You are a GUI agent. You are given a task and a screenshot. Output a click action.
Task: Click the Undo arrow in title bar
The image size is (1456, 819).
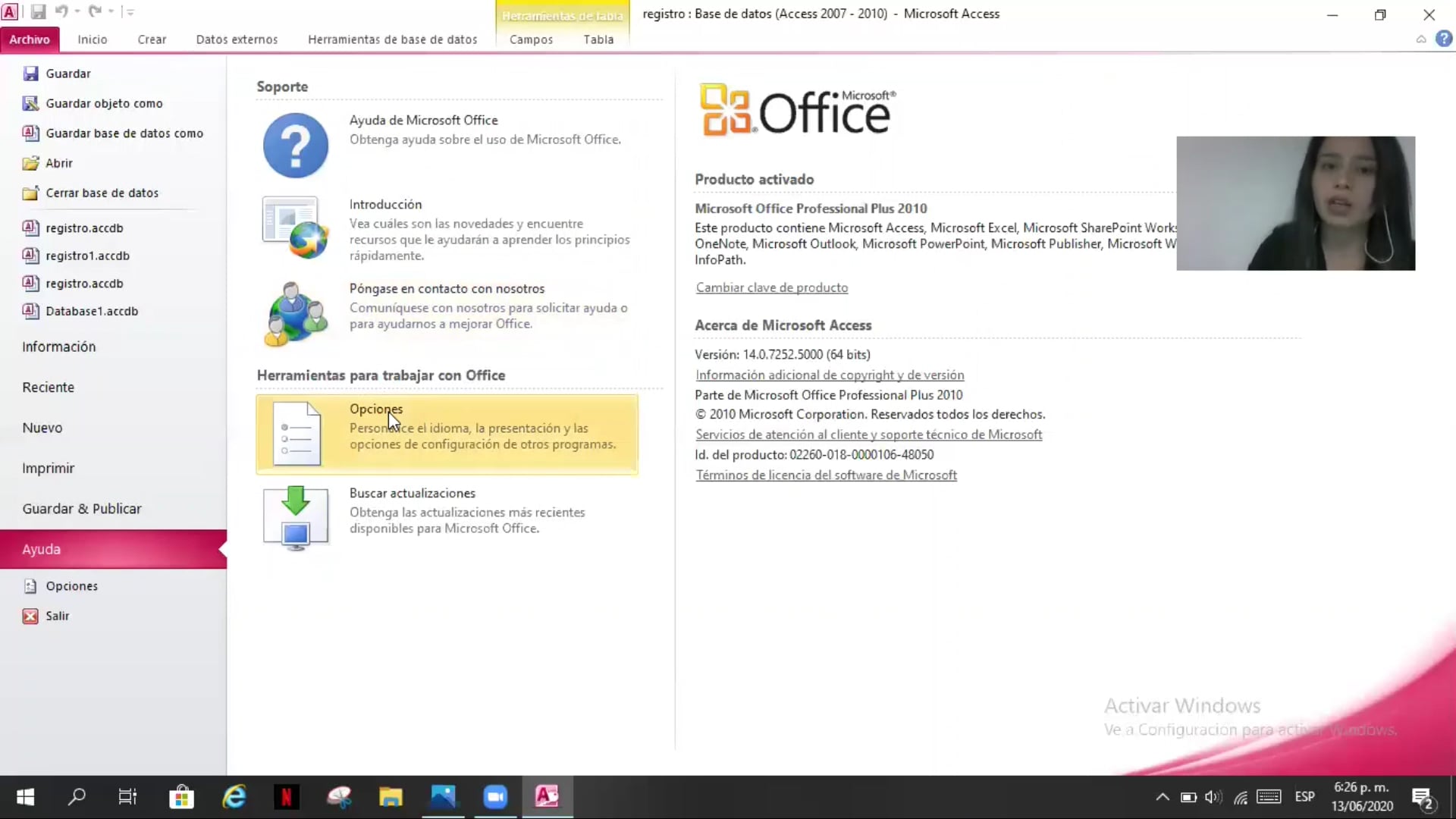coord(61,11)
